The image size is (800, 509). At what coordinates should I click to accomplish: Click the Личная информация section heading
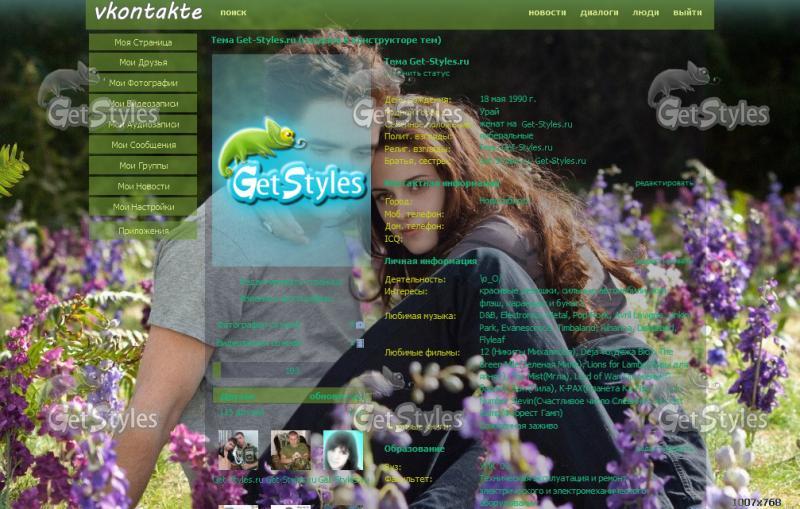(x=431, y=261)
